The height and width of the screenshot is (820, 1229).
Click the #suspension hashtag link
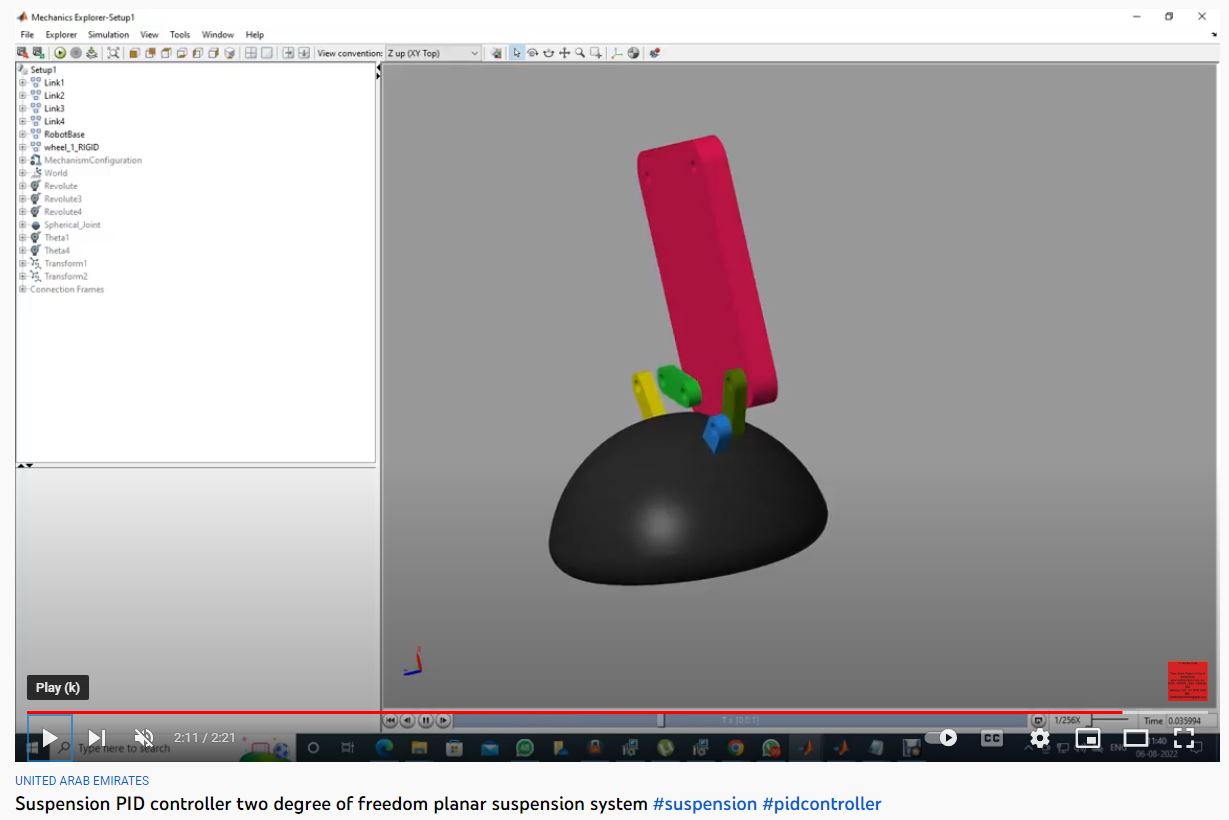tap(704, 804)
